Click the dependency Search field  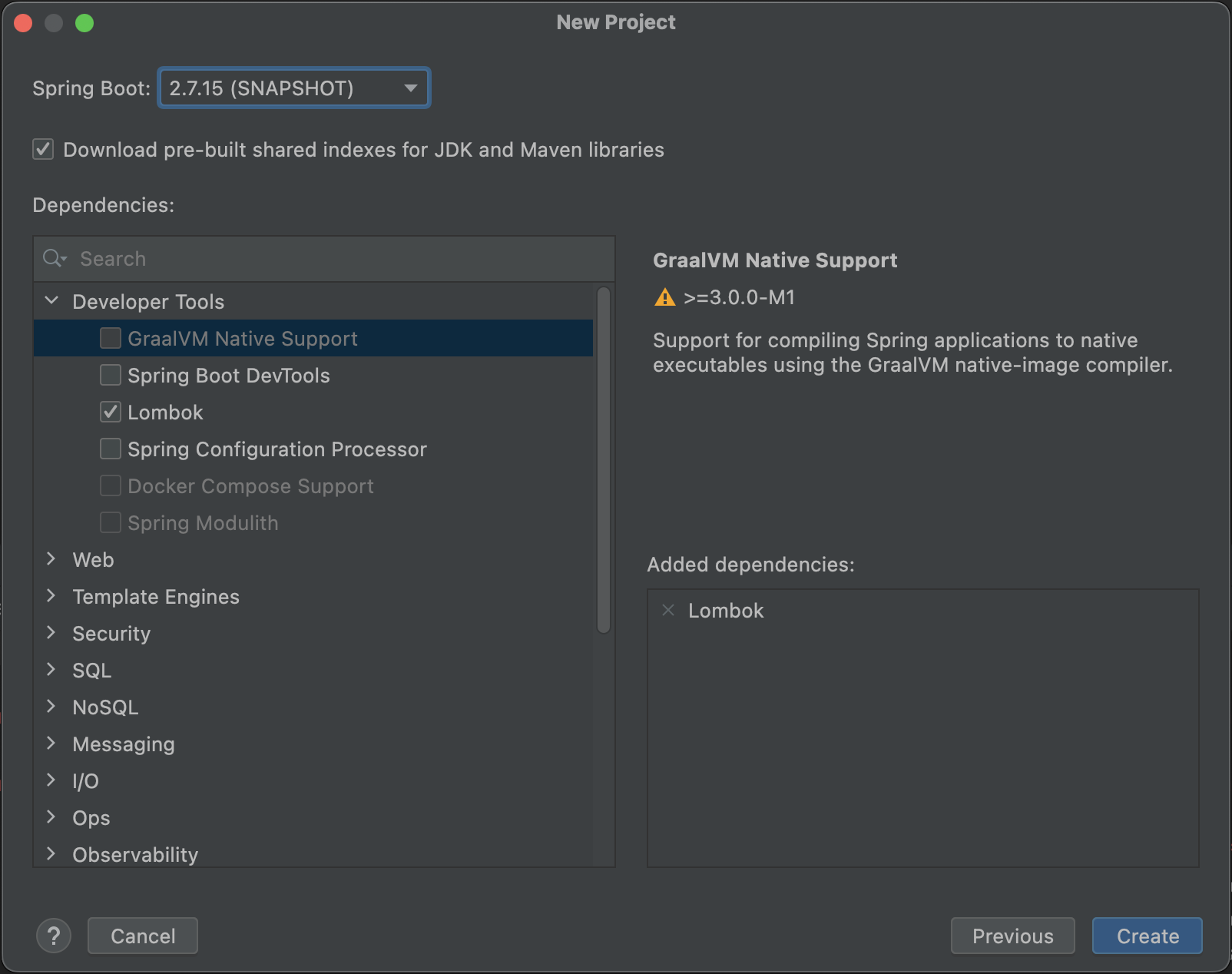(x=324, y=259)
